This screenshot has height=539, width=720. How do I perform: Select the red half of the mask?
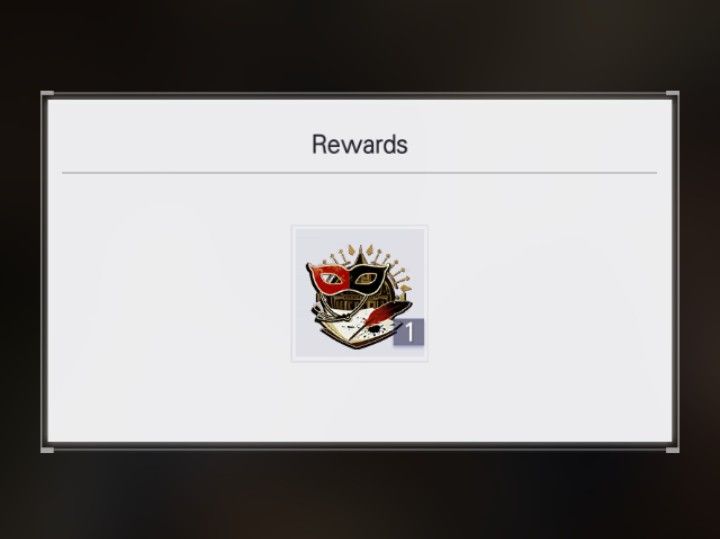click(x=329, y=279)
